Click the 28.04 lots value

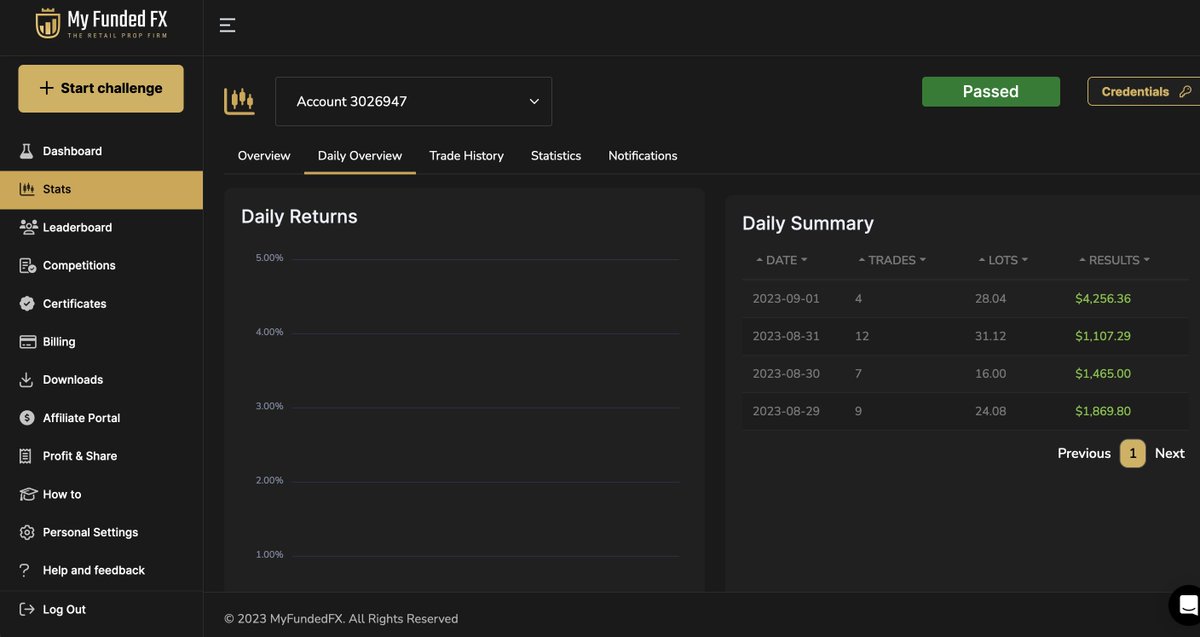click(991, 298)
